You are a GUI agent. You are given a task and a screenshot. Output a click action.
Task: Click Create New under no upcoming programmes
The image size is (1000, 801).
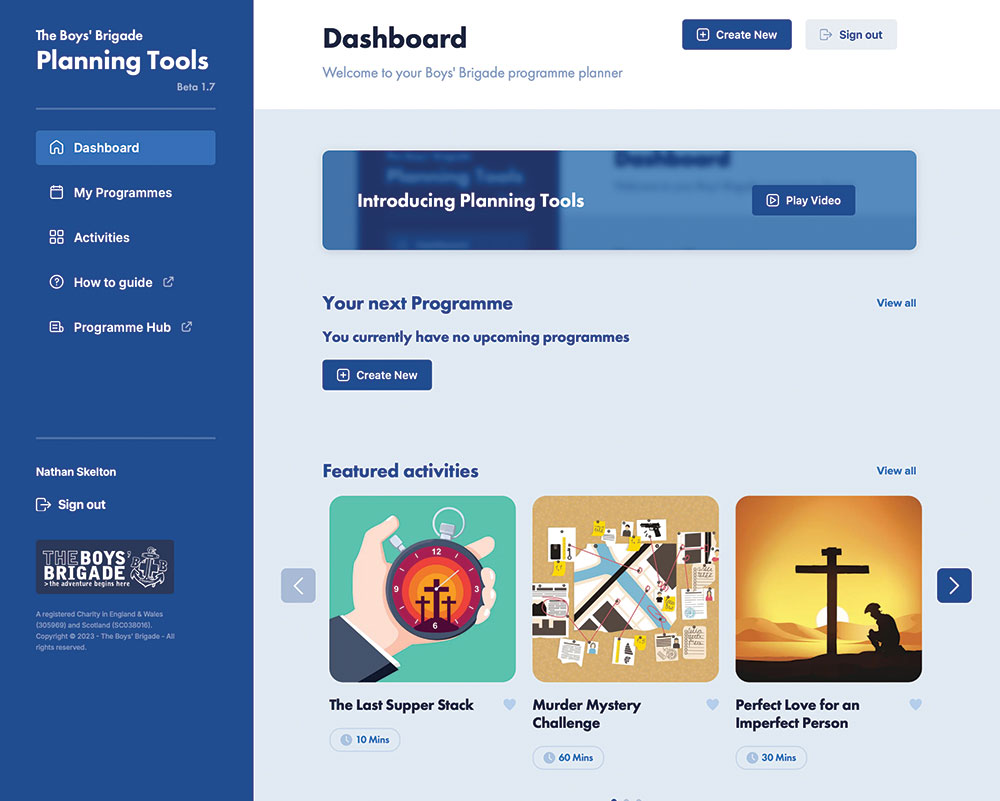point(377,375)
